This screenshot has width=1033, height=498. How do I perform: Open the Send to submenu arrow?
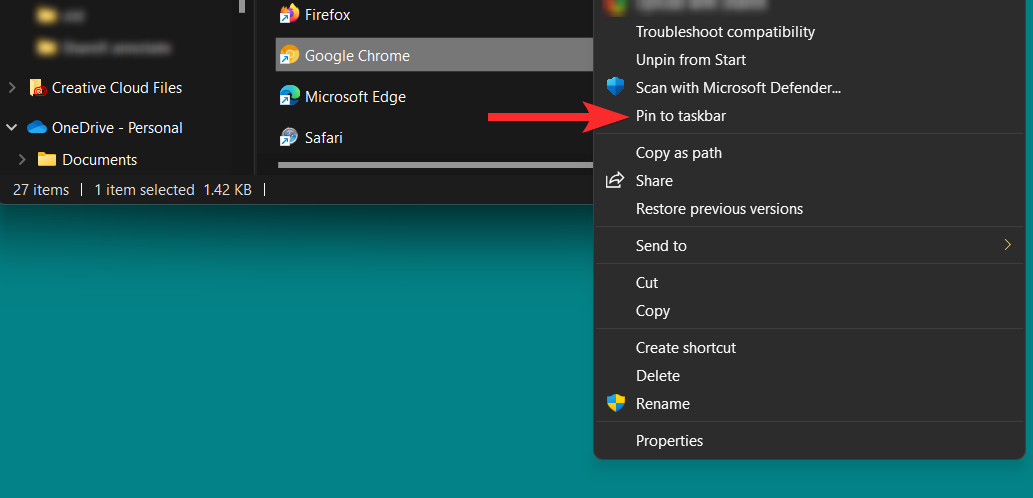pos(1007,245)
